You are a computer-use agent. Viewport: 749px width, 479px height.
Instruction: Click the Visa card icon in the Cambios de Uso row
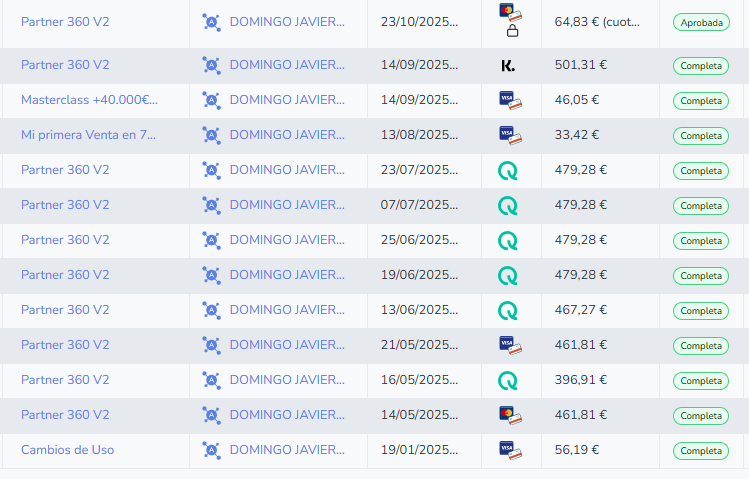point(510,450)
